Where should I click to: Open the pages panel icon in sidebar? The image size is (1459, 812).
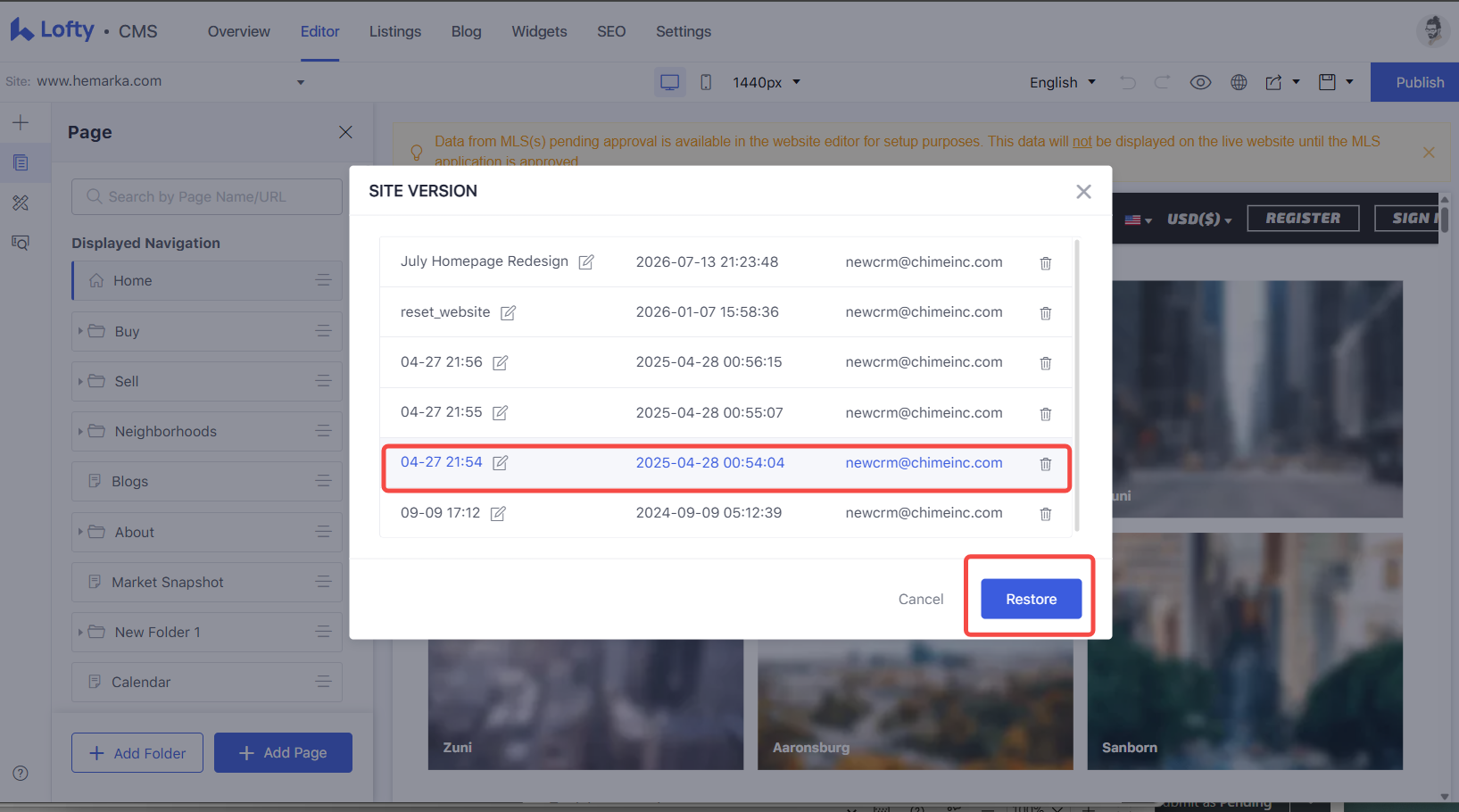(x=21, y=162)
